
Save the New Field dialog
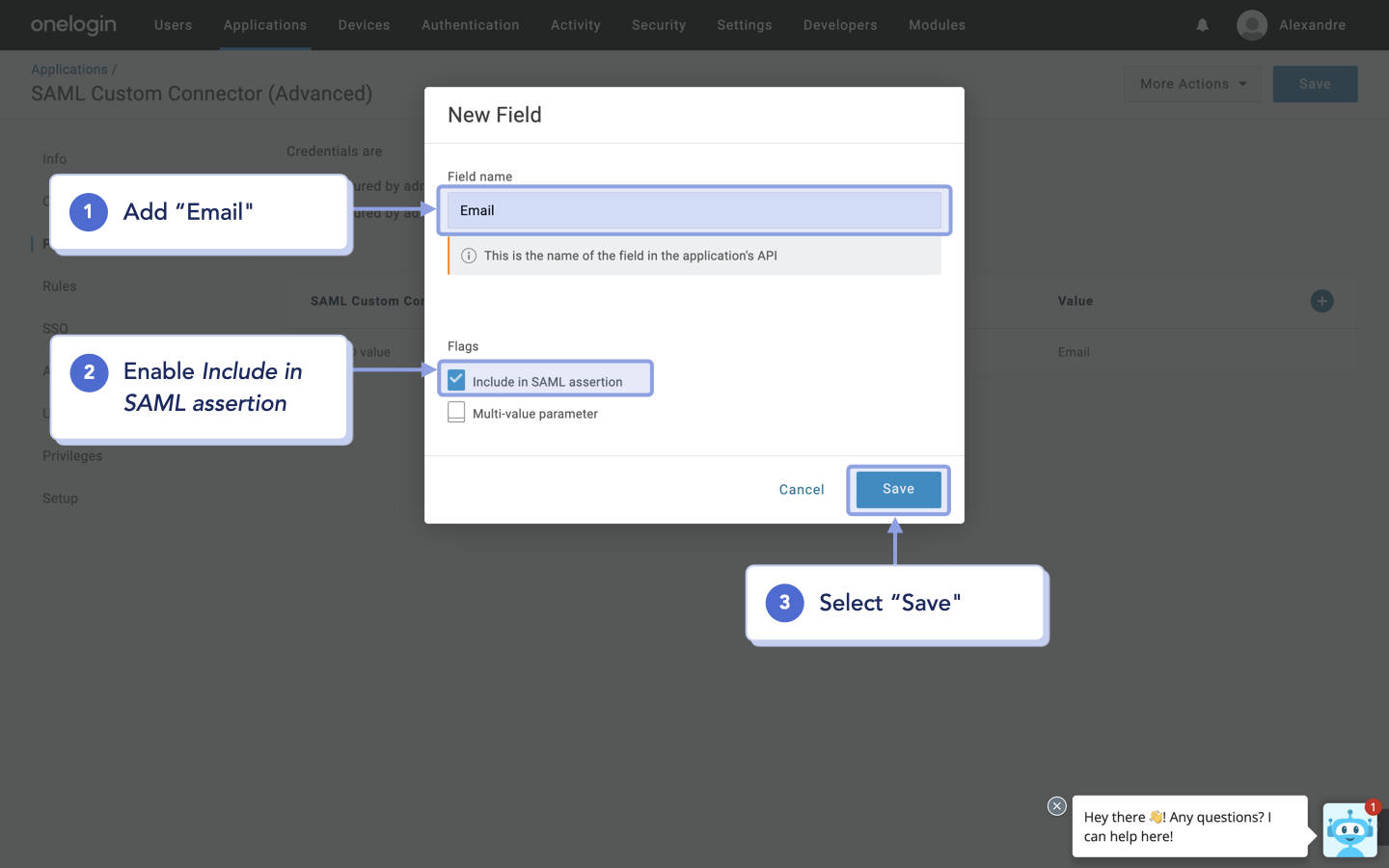coord(898,489)
